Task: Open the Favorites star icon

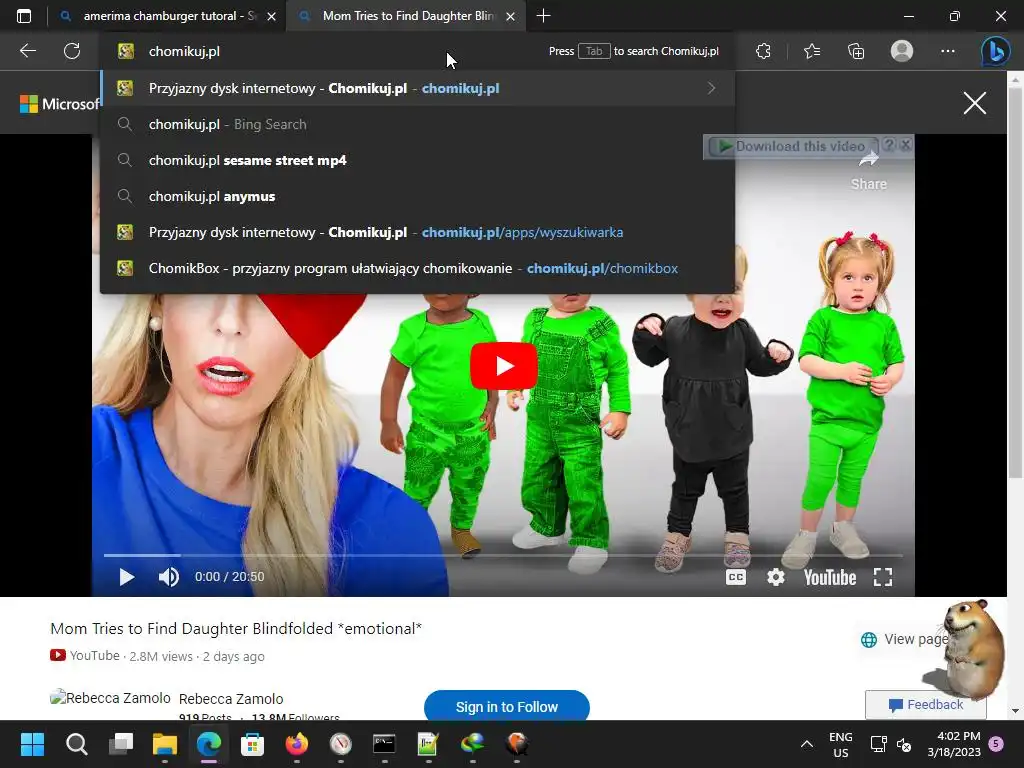Action: 812,51
